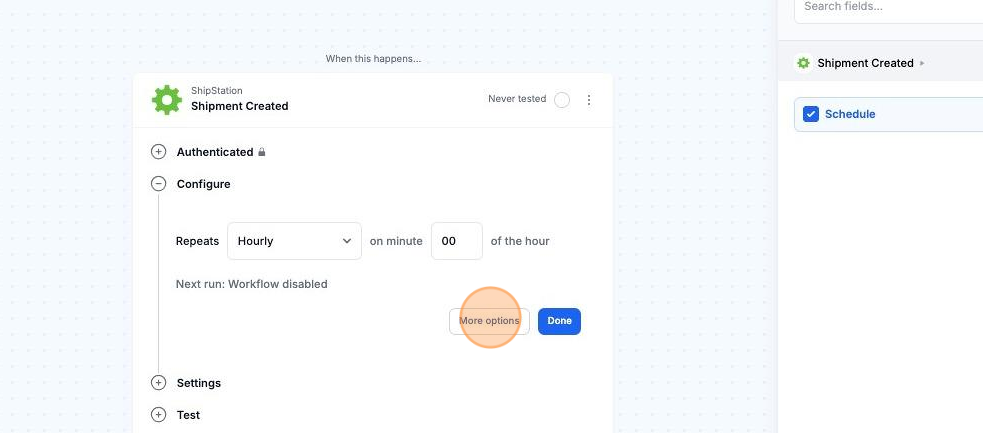
Task: Toggle the Schedule checkbox
Action: click(811, 114)
